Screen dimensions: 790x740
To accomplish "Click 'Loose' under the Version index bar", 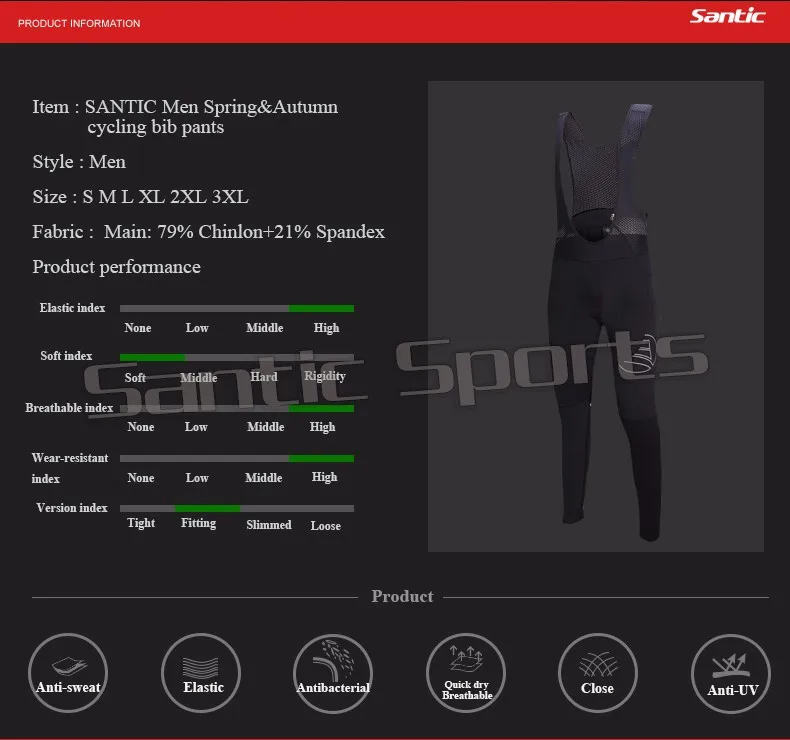I will pos(325,526).
